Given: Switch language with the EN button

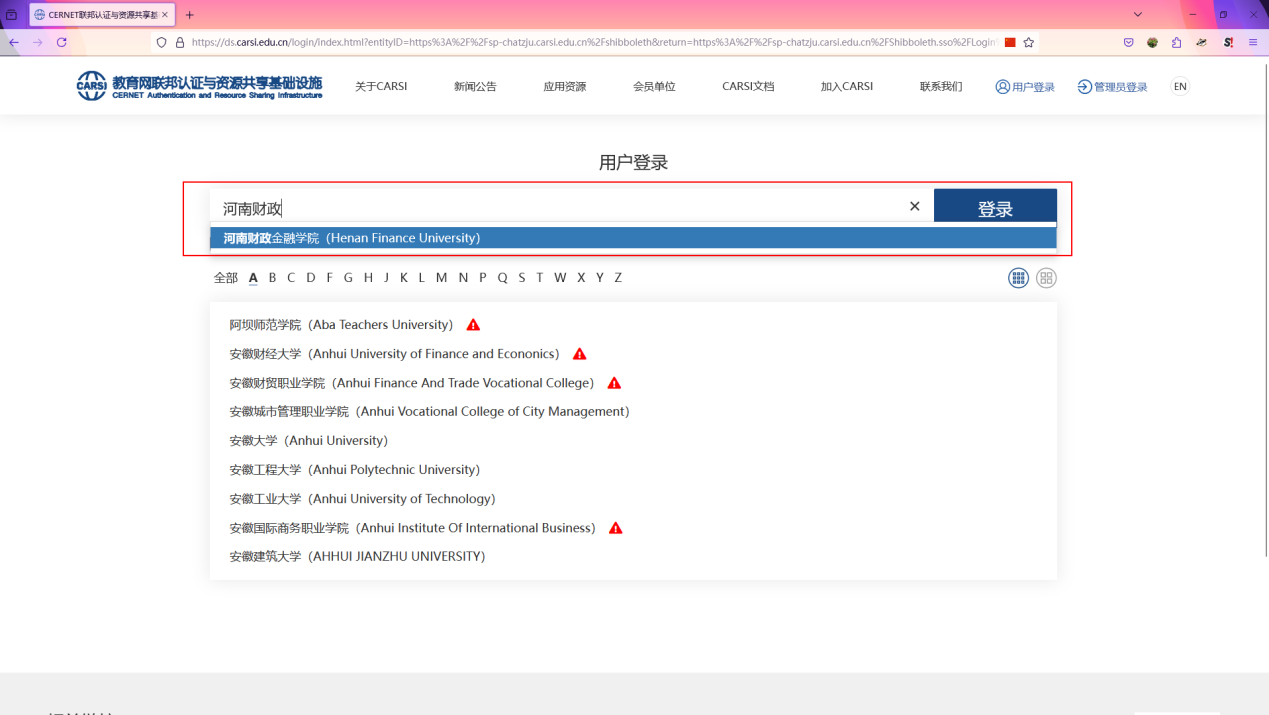Looking at the screenshot, I should [1180, 87].
